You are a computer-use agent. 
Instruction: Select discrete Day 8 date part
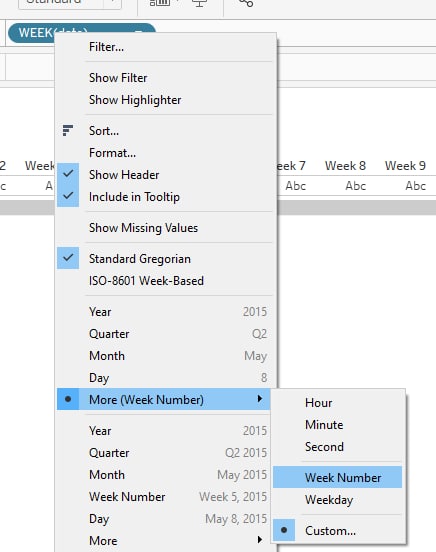point(164,378)
